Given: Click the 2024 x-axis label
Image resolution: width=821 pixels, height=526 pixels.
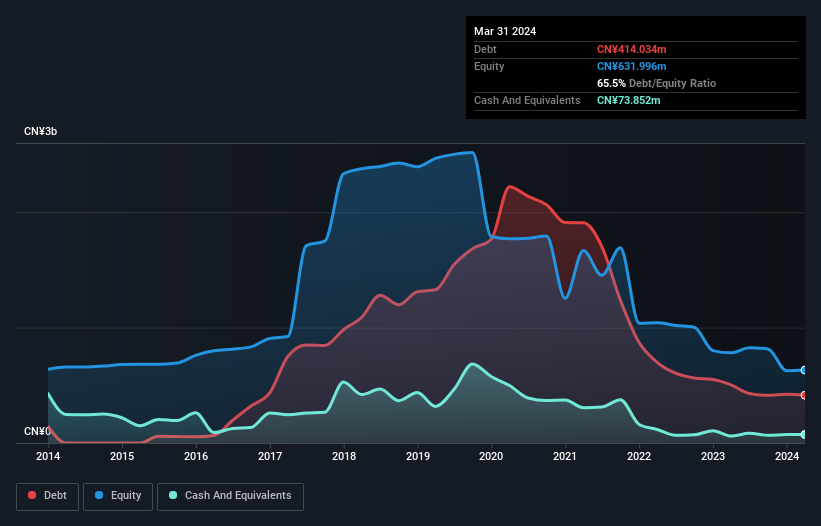Looking at the screenshot, I should (787, 456).
